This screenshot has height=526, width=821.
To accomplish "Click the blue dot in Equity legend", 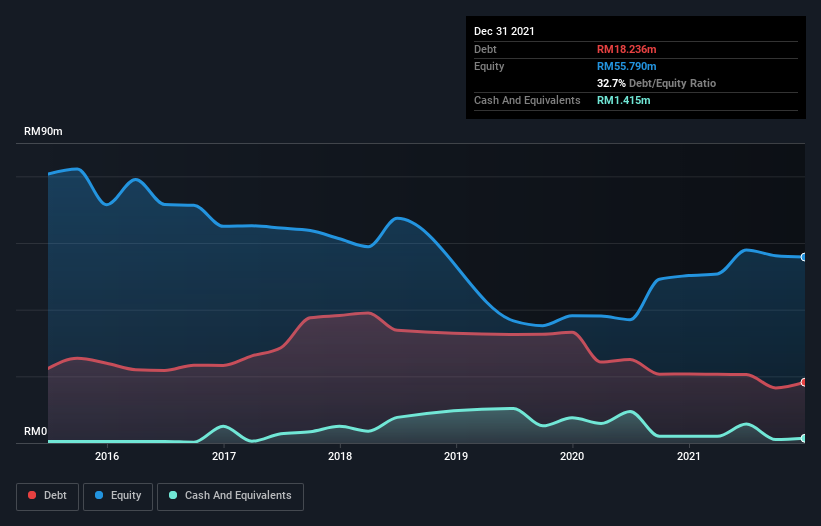I will (x=98, y=495).
